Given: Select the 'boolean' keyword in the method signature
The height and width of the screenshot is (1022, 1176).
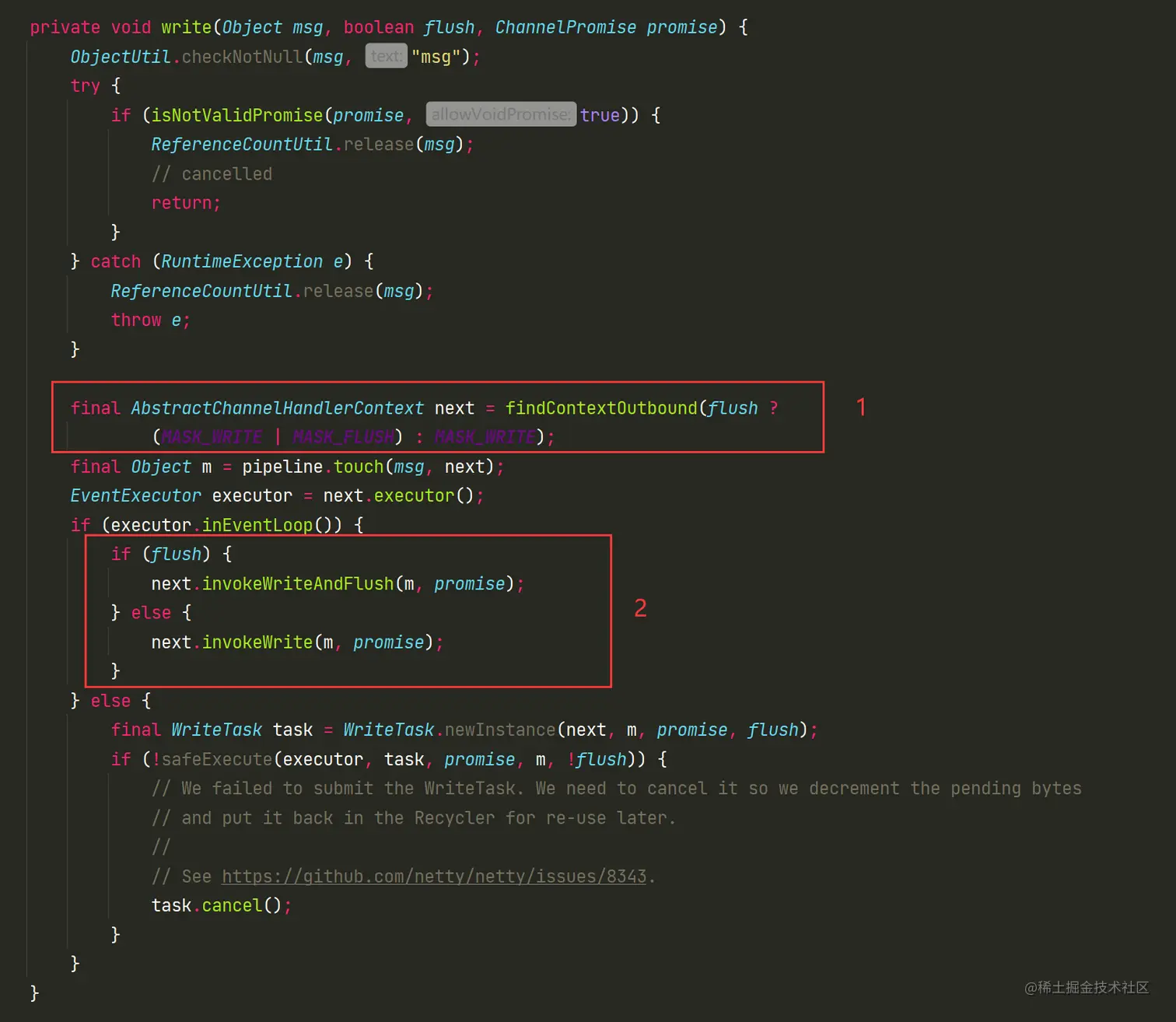Looking at the screenshot, I should tap(379, 27).
